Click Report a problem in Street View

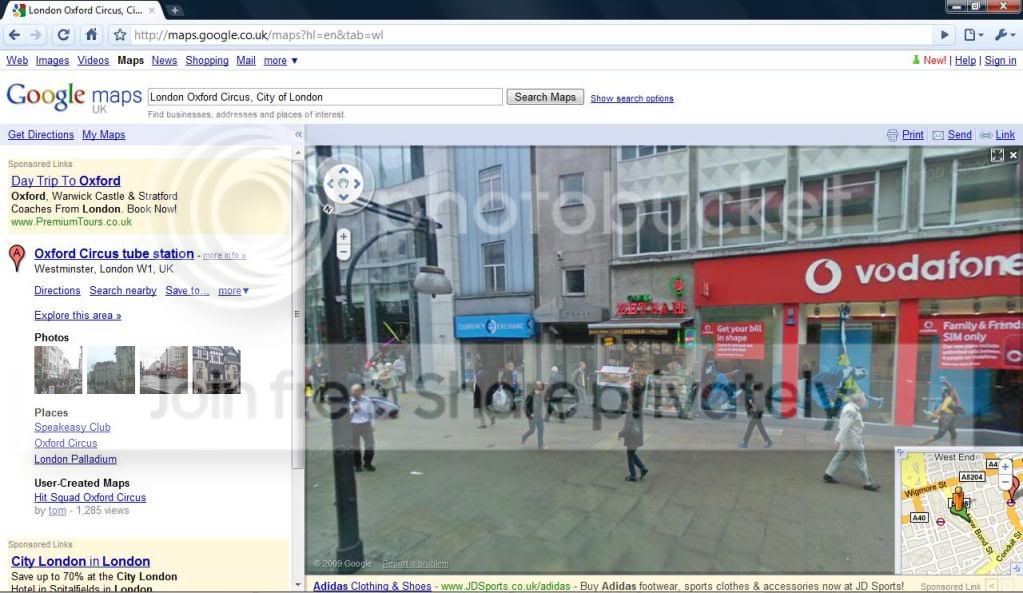pyautogui.click(x=415, y=564)
